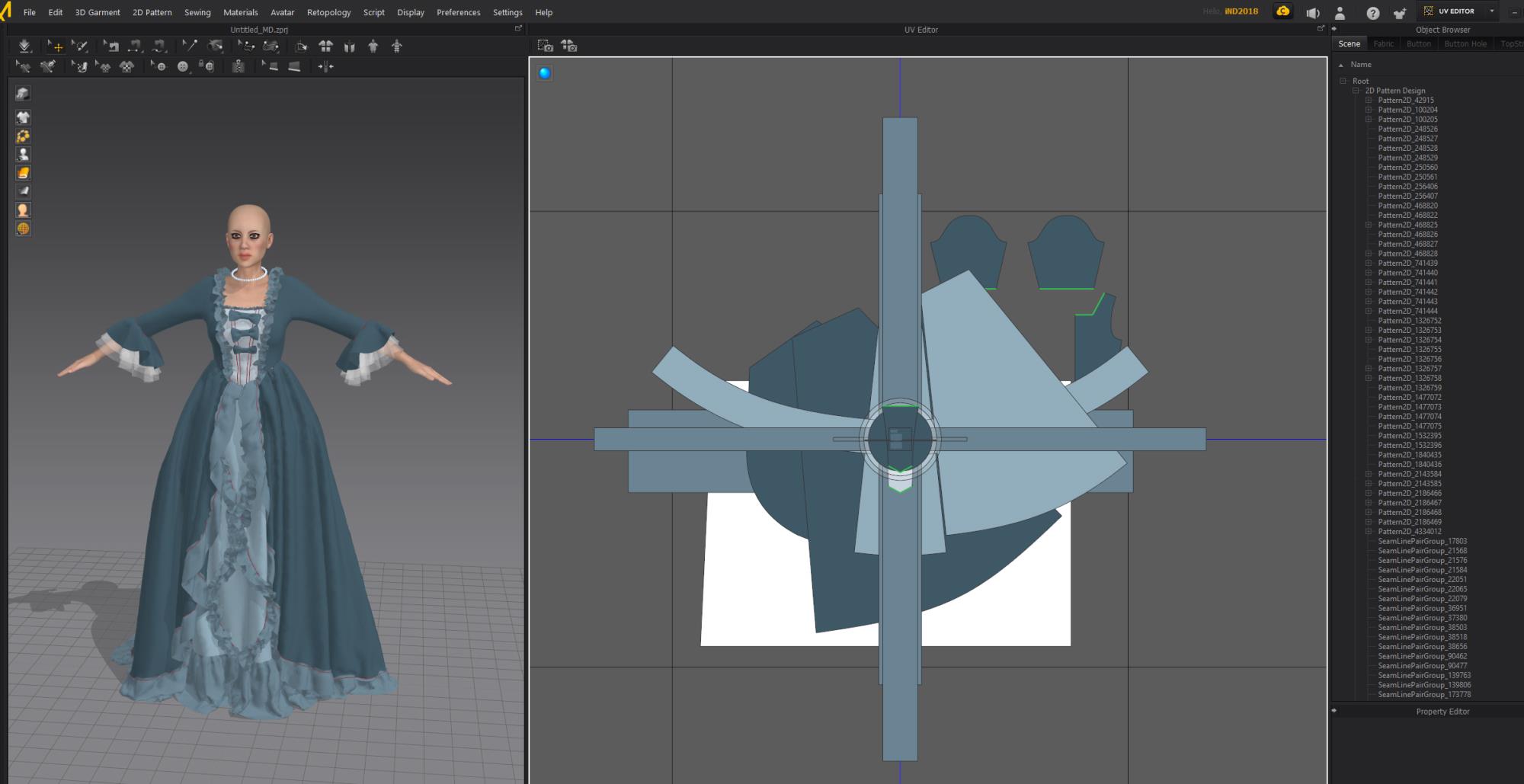Viewport: 1524px width, 784px height.
Task: Expand Pattern2D_100204 tree node
Action: (1369, 110)
